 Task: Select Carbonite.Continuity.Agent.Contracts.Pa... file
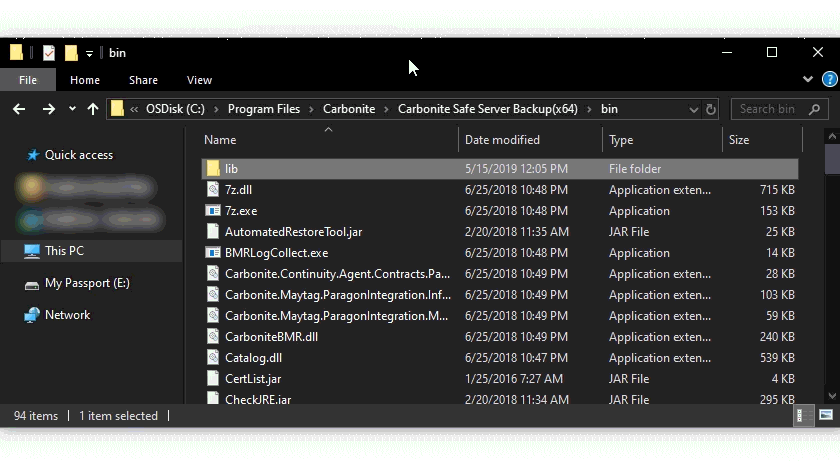(338, 274)
